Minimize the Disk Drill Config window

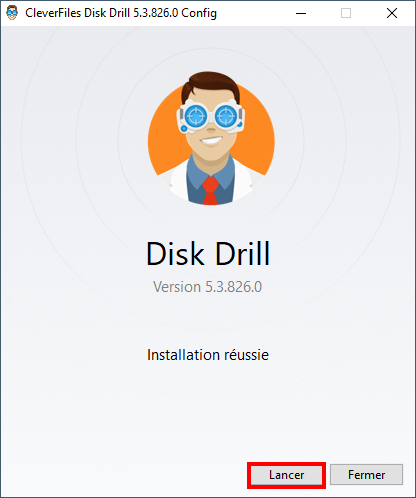[301, 13]
